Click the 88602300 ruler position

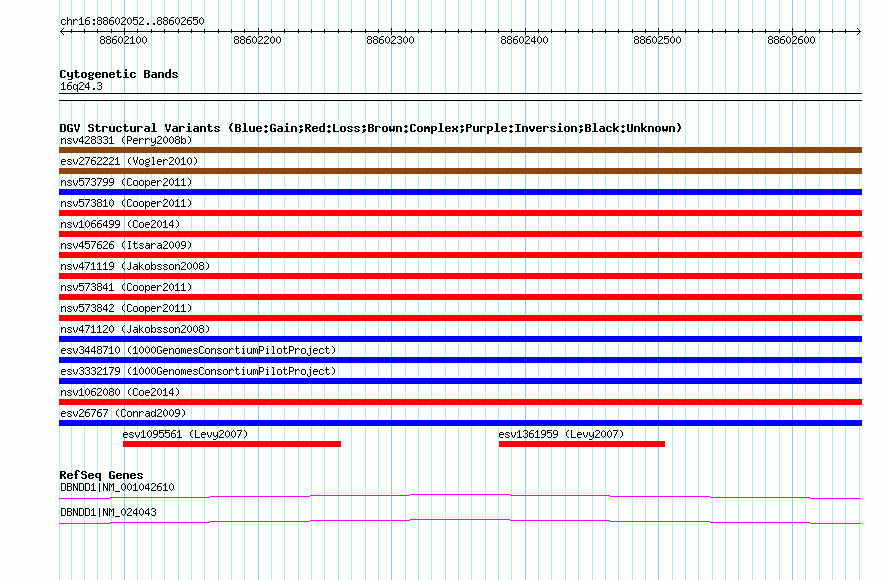[391, 40]
